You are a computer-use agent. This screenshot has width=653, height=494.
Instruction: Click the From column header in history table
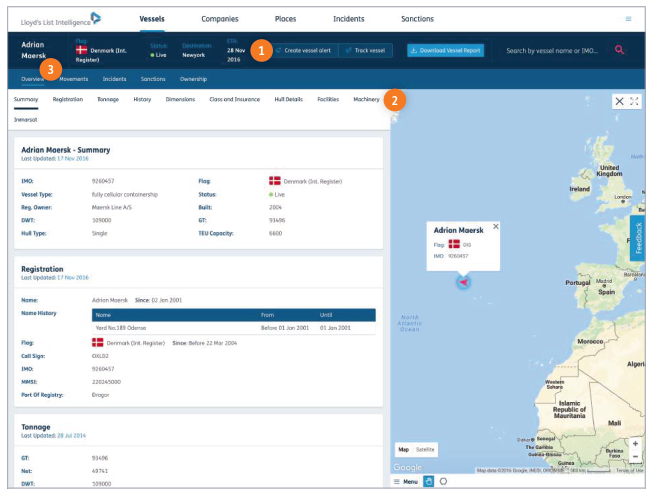tap(267, 315)
